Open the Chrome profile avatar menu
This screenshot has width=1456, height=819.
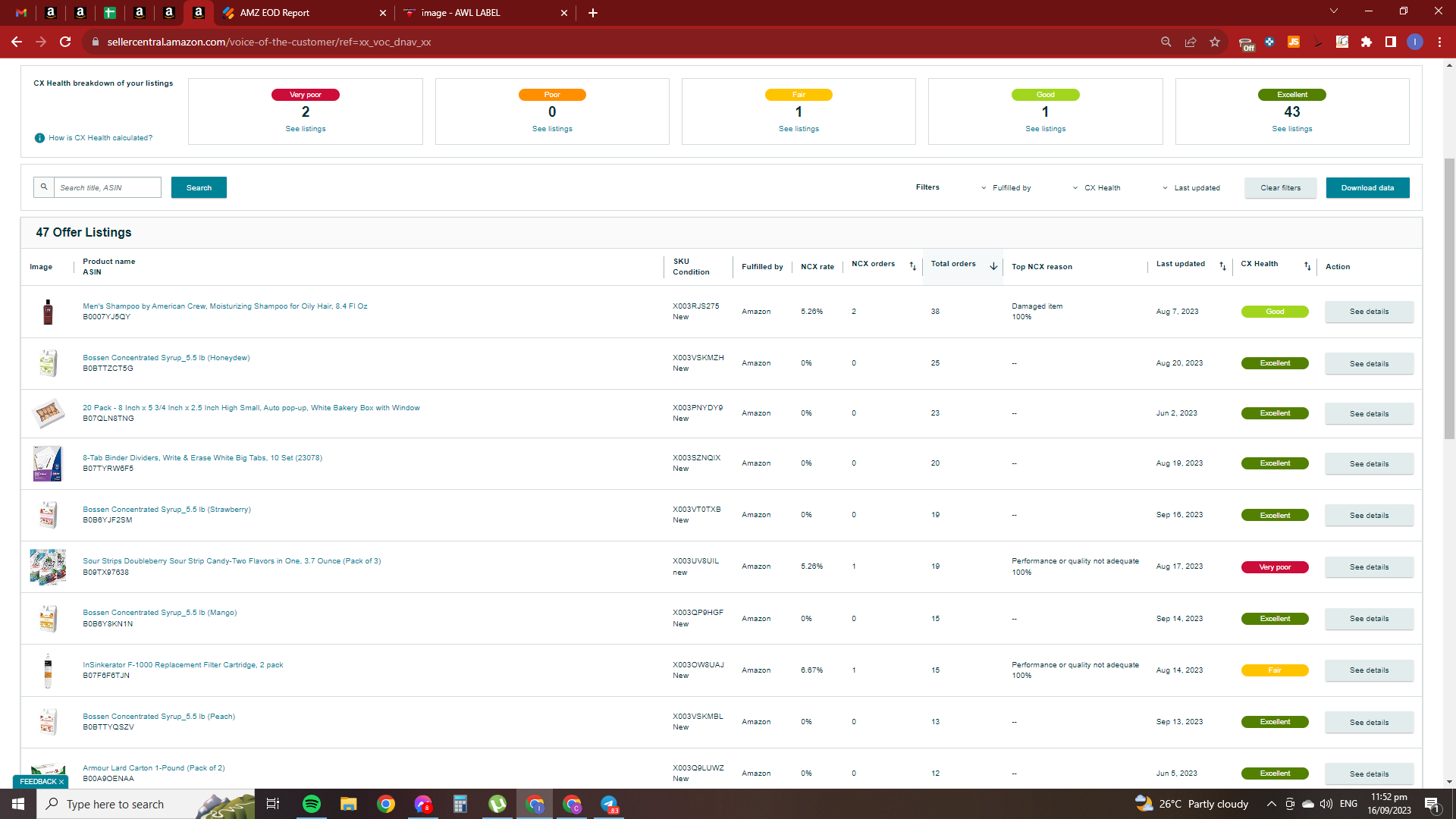point(1415,42)
